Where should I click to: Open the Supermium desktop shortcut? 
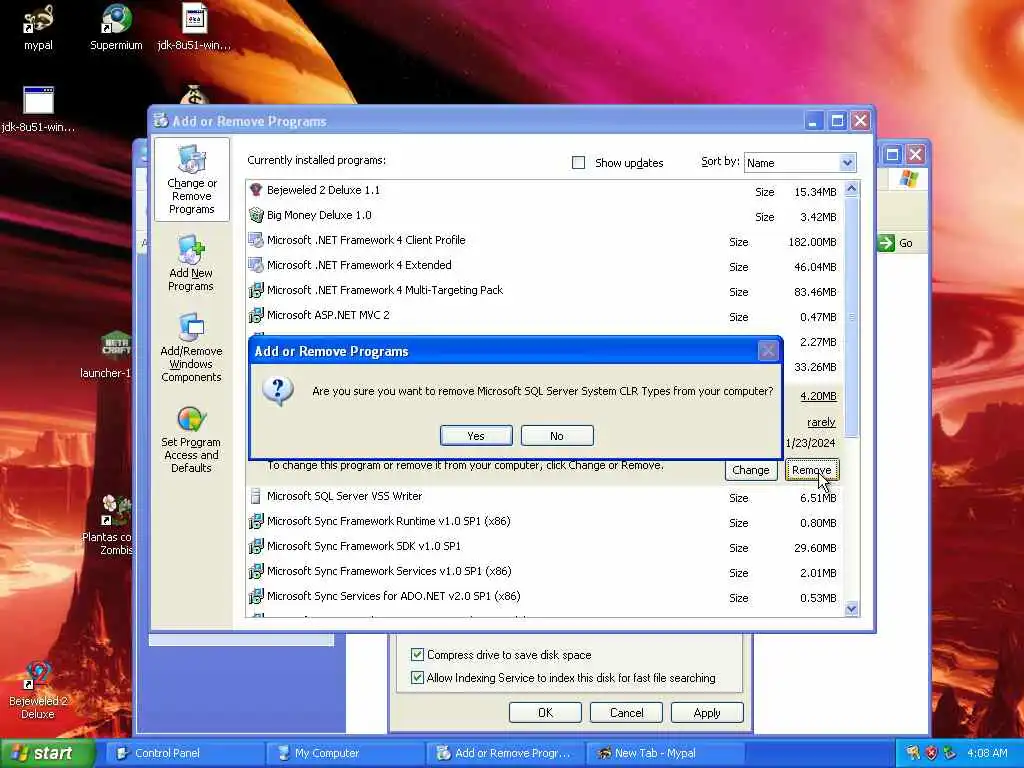[116, 27]
